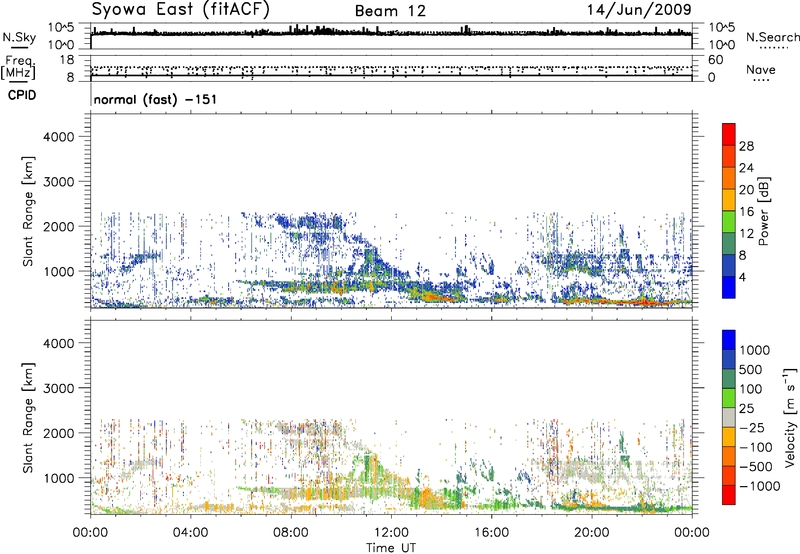
Task: Click the grey band of the Velocity colorbar
Action: pyautogui.click(x=729, y=418)
